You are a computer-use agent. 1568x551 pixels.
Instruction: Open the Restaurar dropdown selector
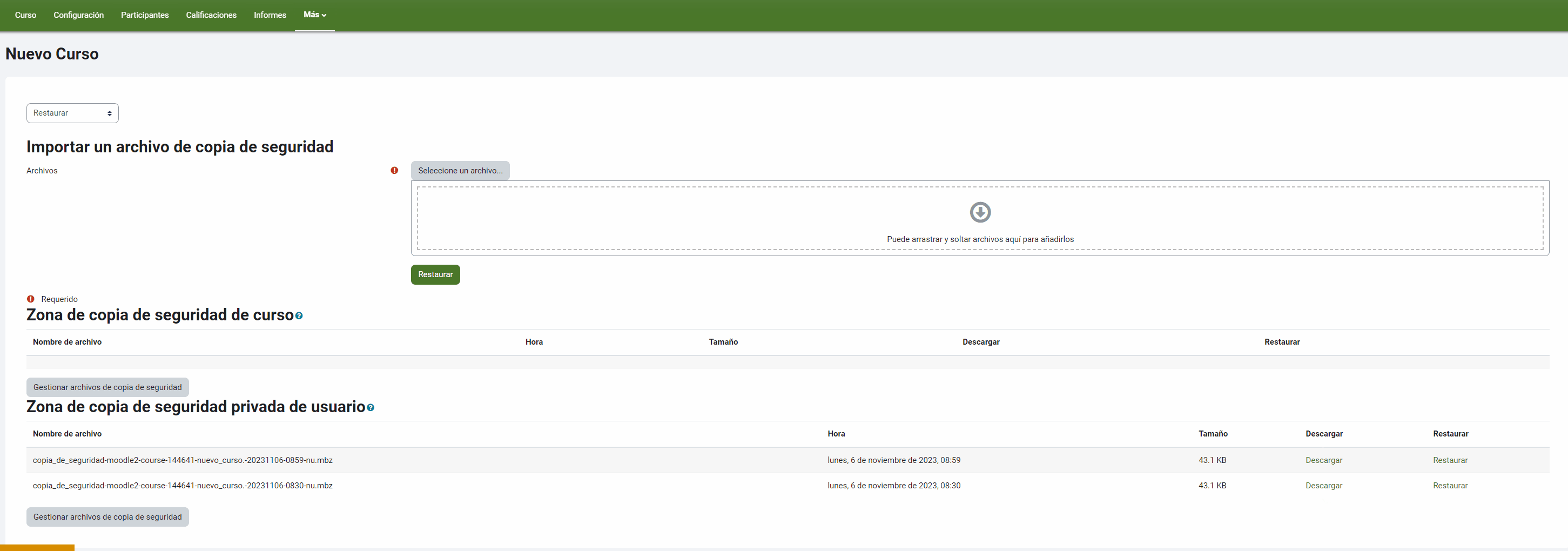click(72, 113)
